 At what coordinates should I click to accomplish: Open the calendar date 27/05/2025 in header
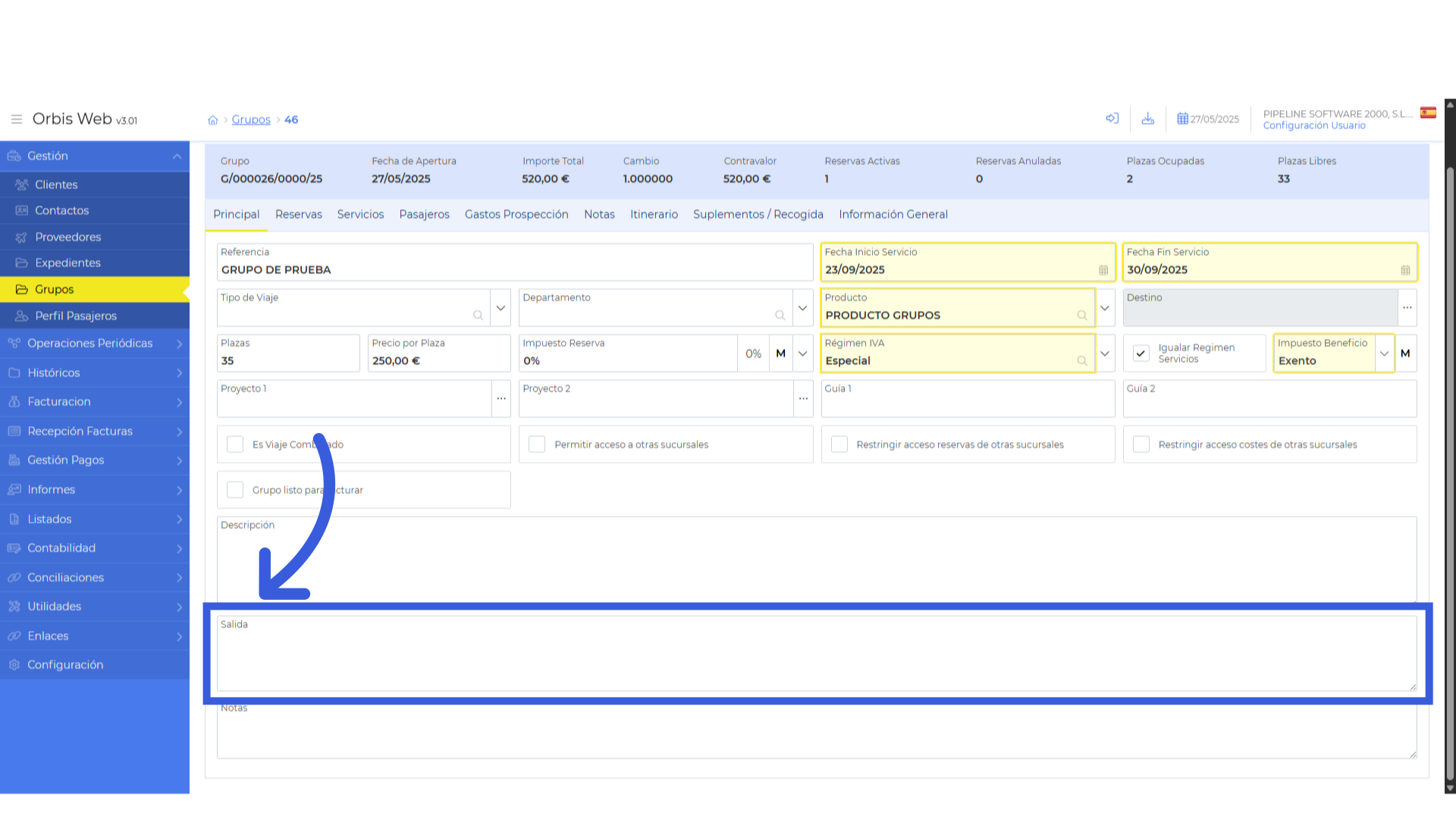point(1208,119)
